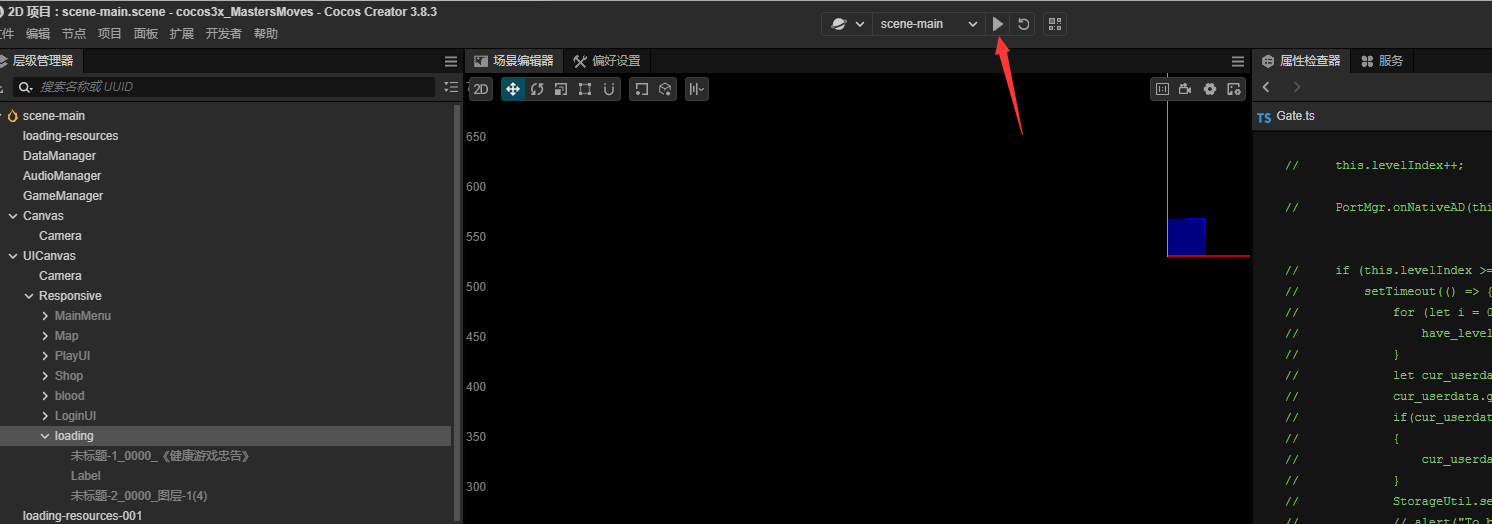Screen dimensions: 1492x524
Task: Open the 扩展 menu
Action: (182, 34)
